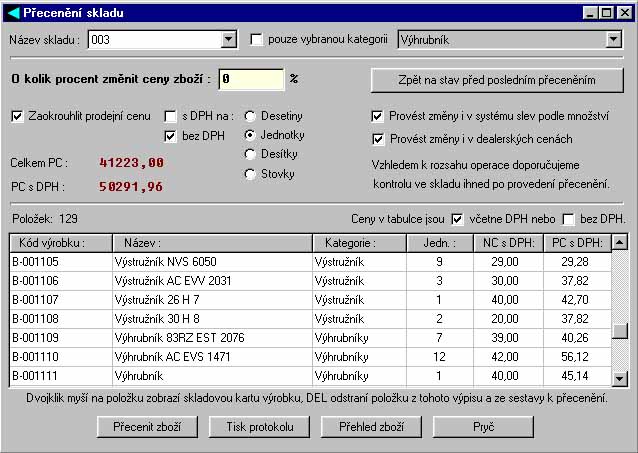Screen dimensions: 638x453
Task: Select the Desetiny radio option
Action: tap(250, 116)
